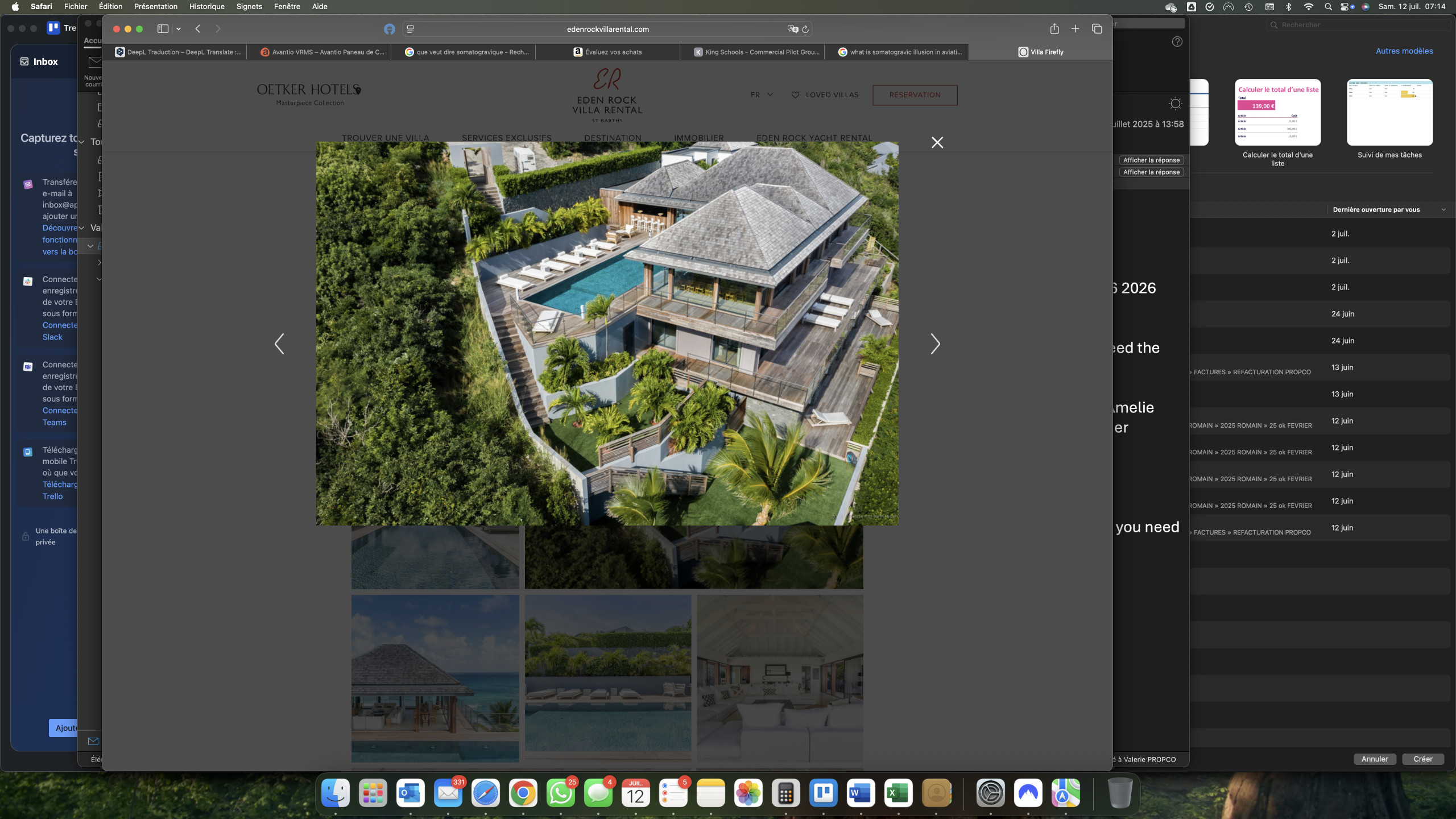Select 'Calculer le total d'une liste' template
Image resolution: width=1456 pixels, height=819 pixels.
coord(1277,112)
